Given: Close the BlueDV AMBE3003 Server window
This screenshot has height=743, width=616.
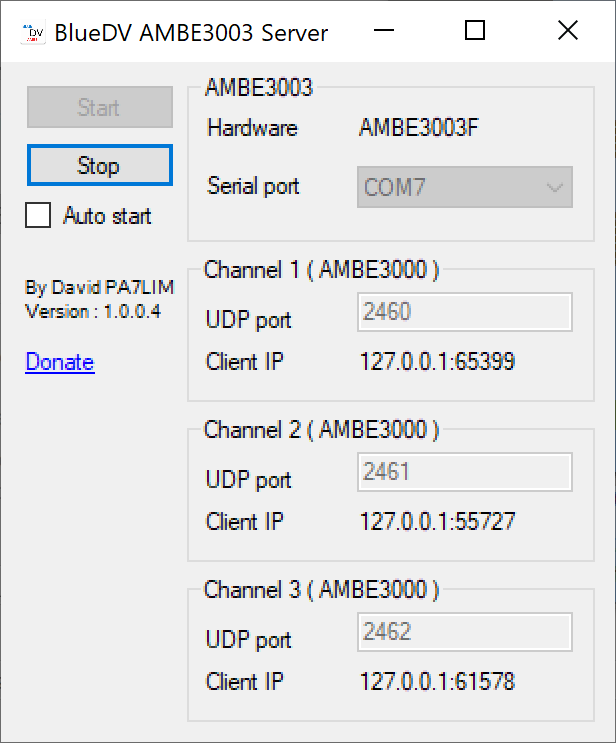Looking at the screenshot, I should pyautogui.click(x=567, y=31).
